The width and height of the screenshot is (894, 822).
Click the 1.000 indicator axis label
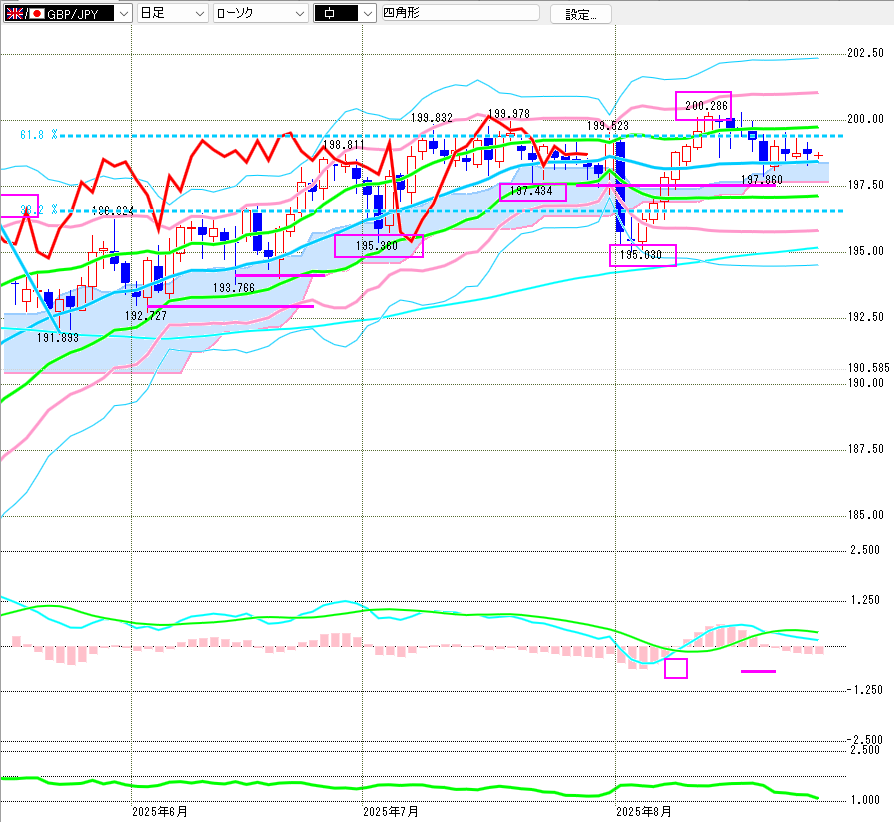tap(865, 800)
